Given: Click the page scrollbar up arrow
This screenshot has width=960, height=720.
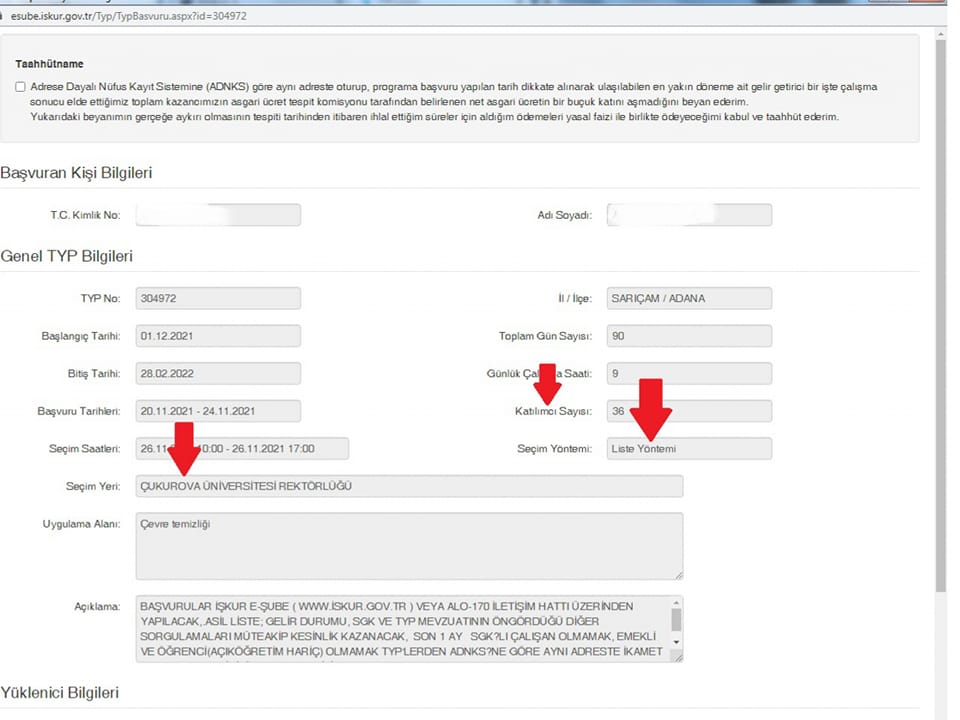Looking at the screenshot, I should pos(940,35).
